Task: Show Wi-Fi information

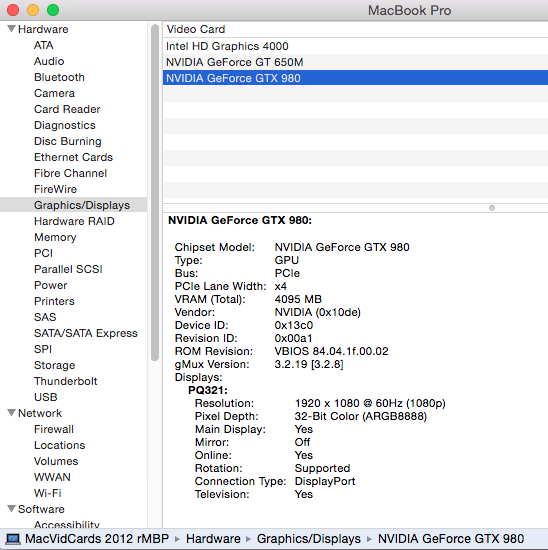Action: pos(47,493)
